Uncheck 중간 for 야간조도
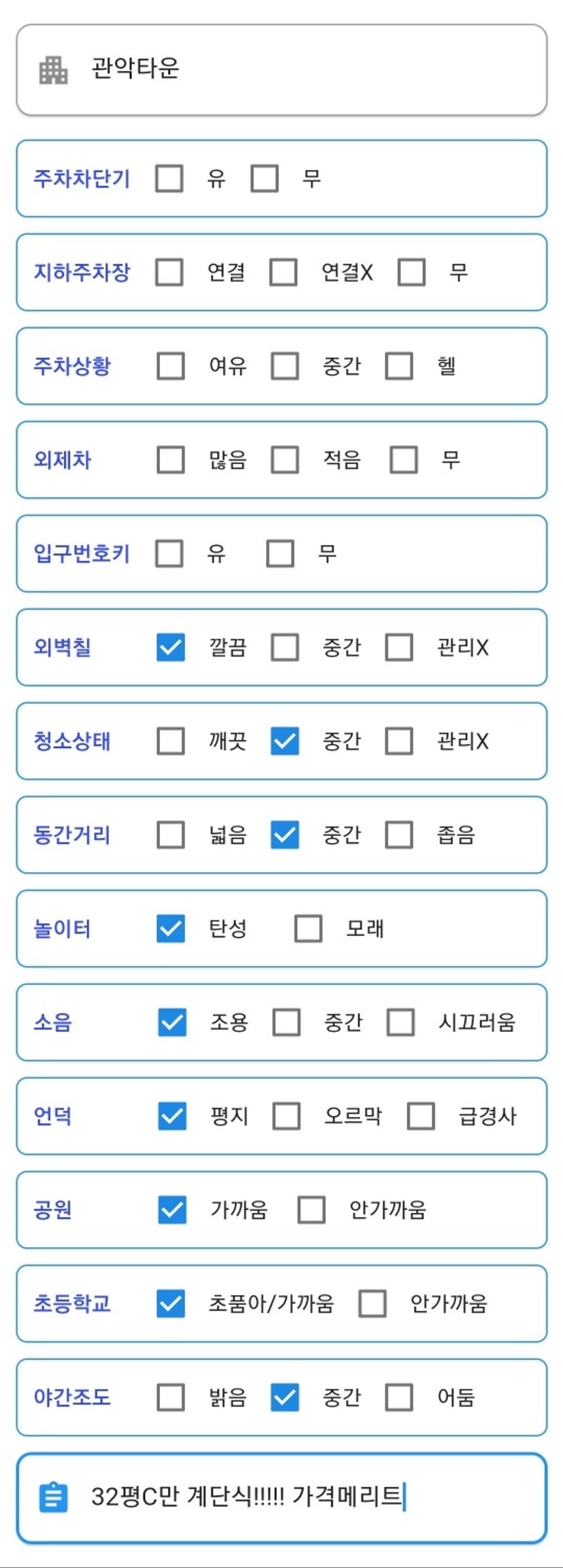 coord(285,1397)
